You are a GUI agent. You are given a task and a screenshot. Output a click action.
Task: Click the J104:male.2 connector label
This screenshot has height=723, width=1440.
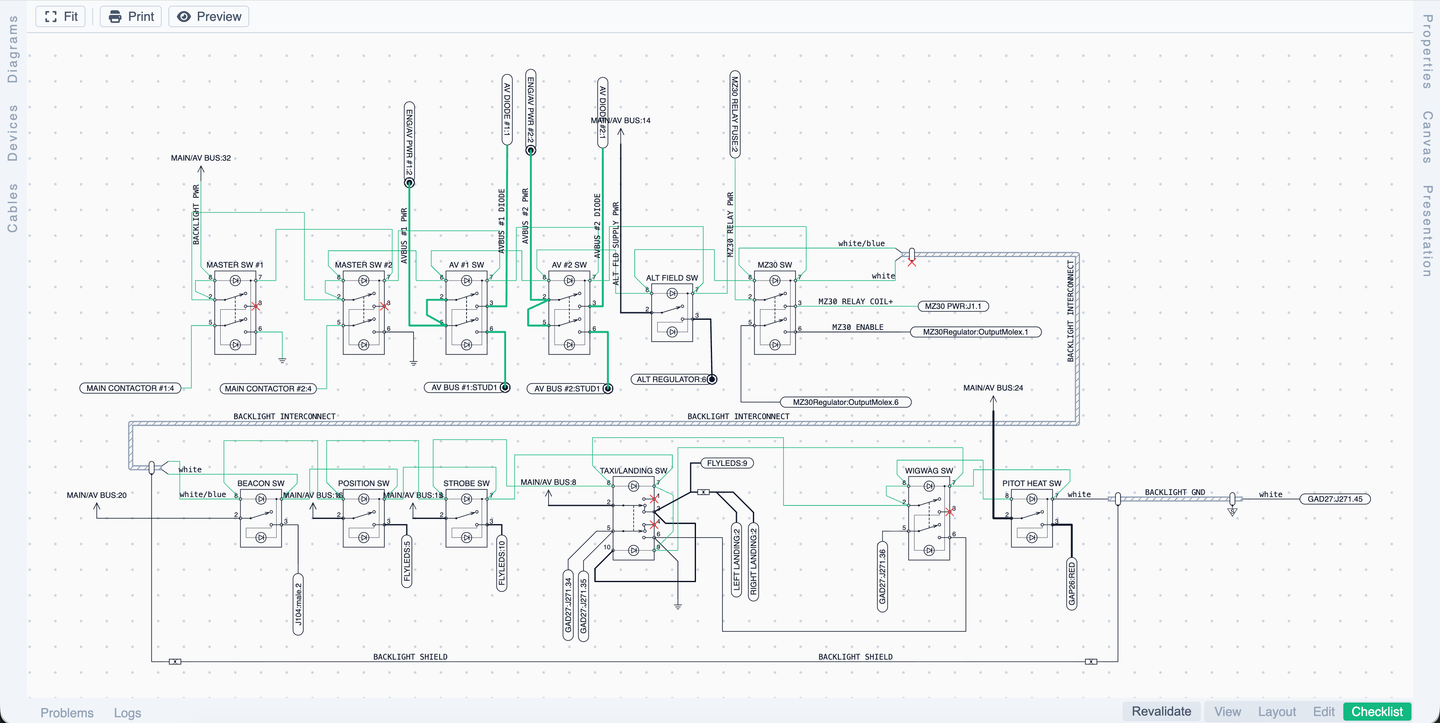pyautogui.click(x=298, y=604)
